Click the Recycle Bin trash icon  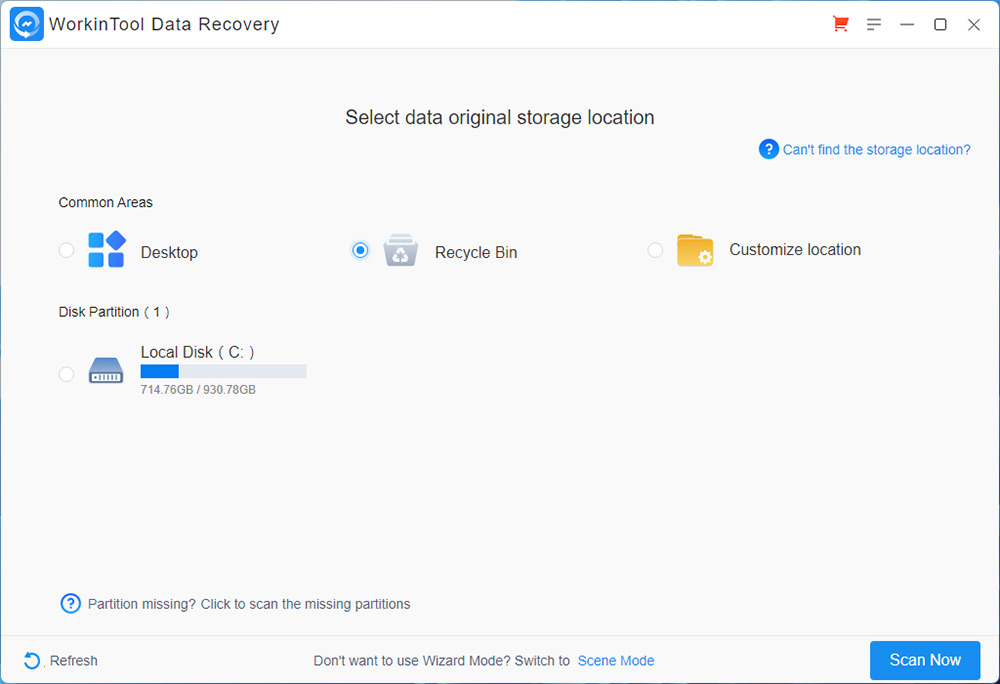(401, 250)
